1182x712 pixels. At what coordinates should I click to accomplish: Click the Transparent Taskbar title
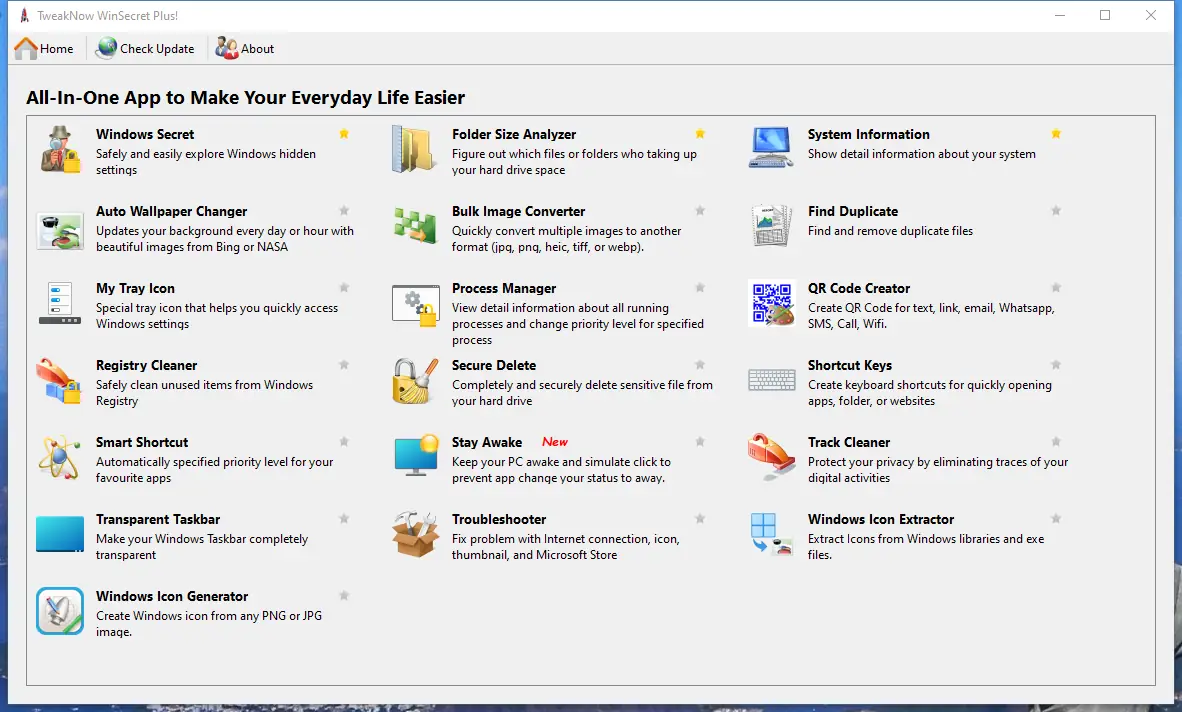click(x=158, y=519)
